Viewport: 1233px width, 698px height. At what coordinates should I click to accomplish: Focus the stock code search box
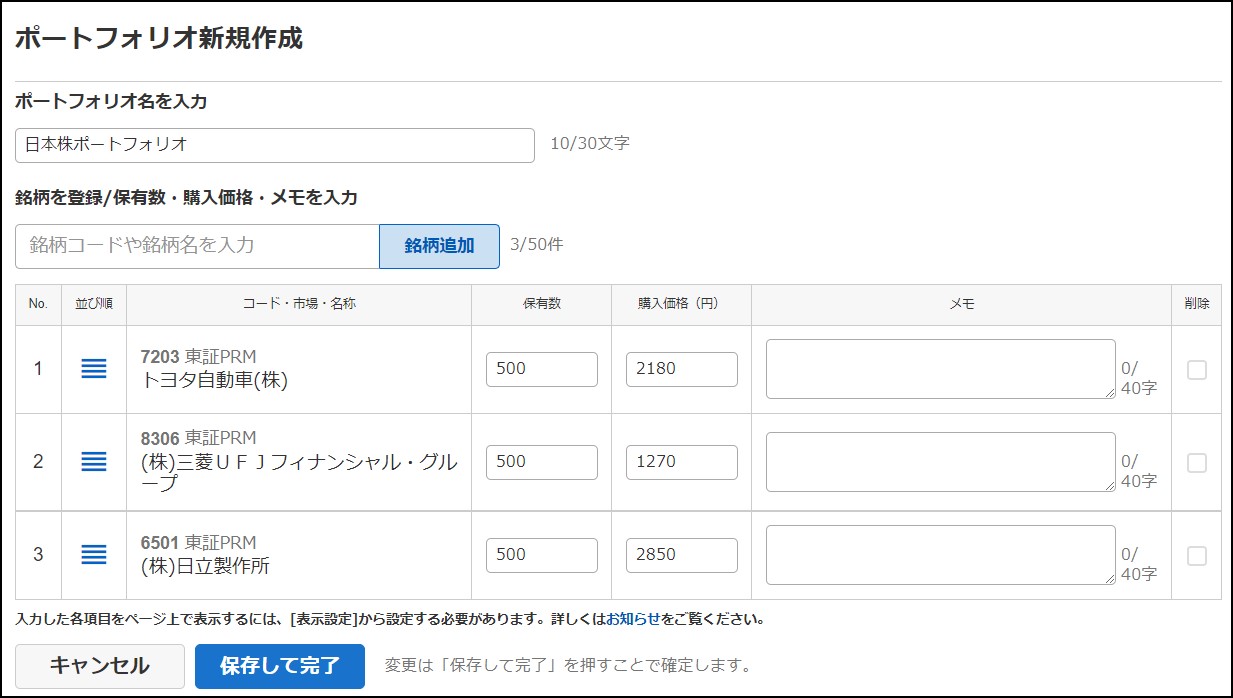195,246
